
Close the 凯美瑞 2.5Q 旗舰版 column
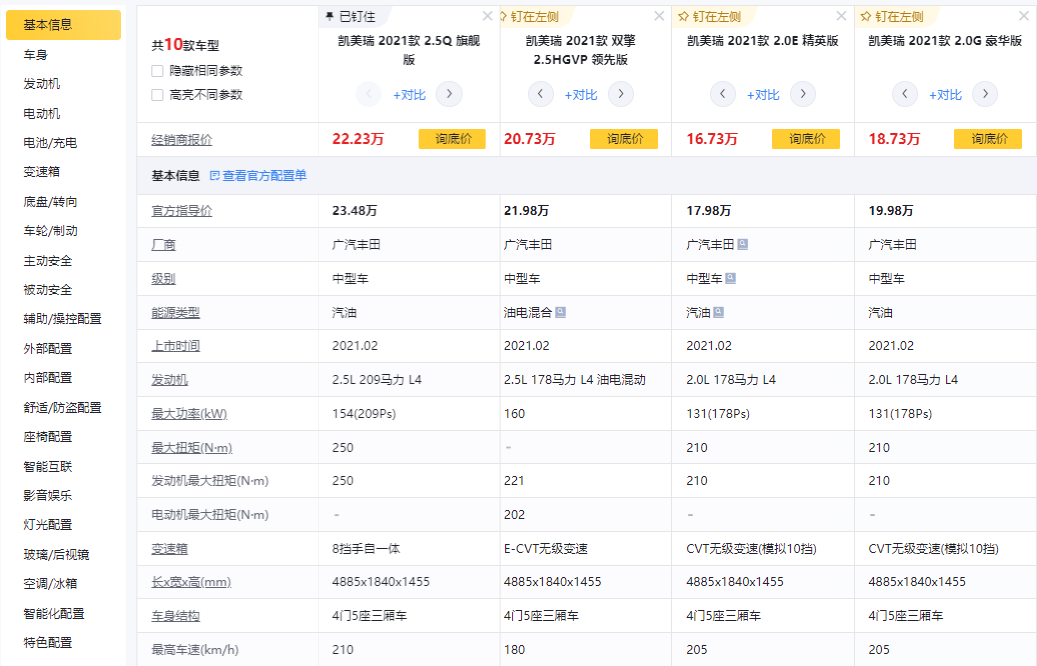tap(487, 16)
